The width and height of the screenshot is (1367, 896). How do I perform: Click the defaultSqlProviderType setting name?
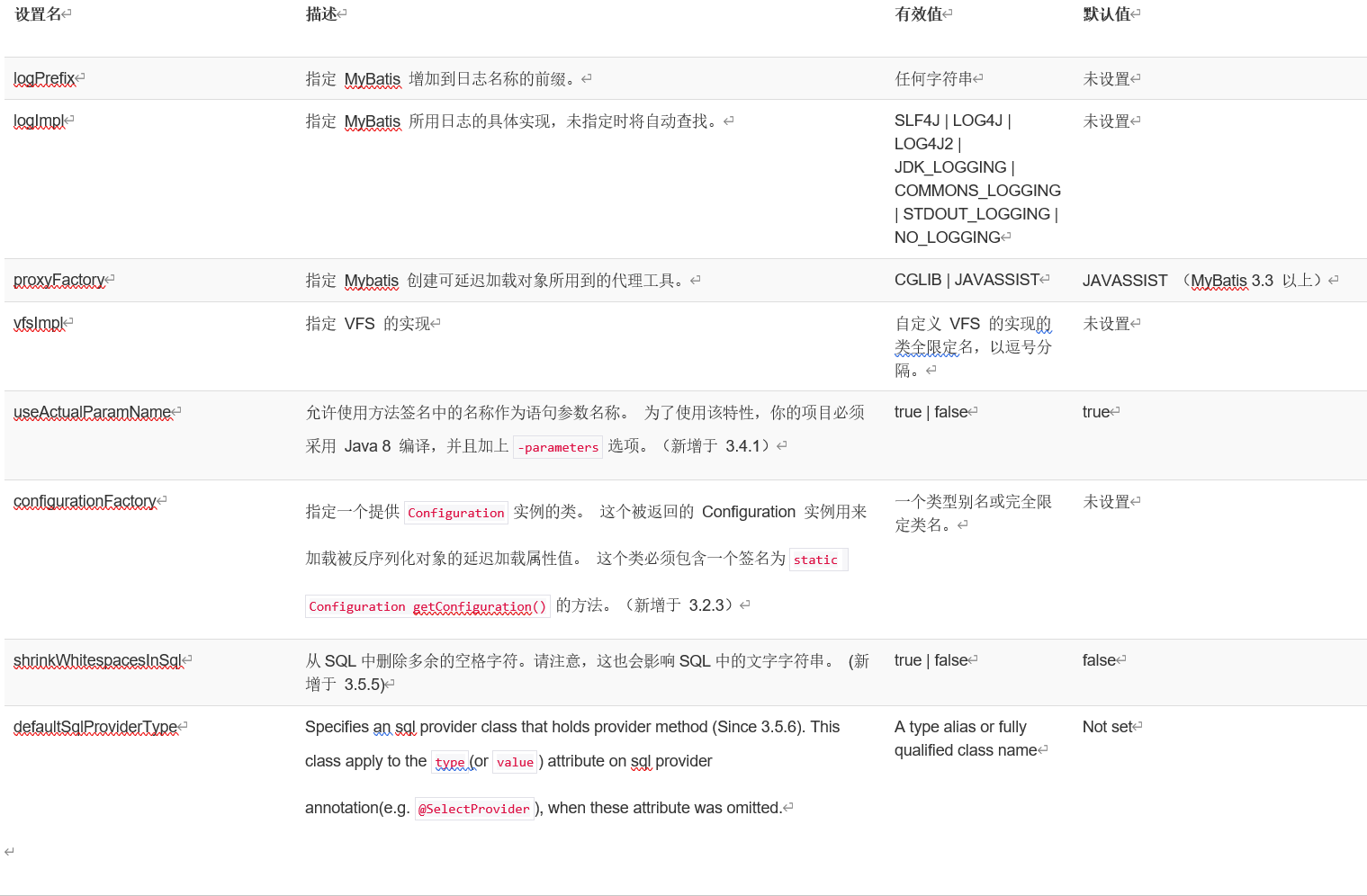94,727
